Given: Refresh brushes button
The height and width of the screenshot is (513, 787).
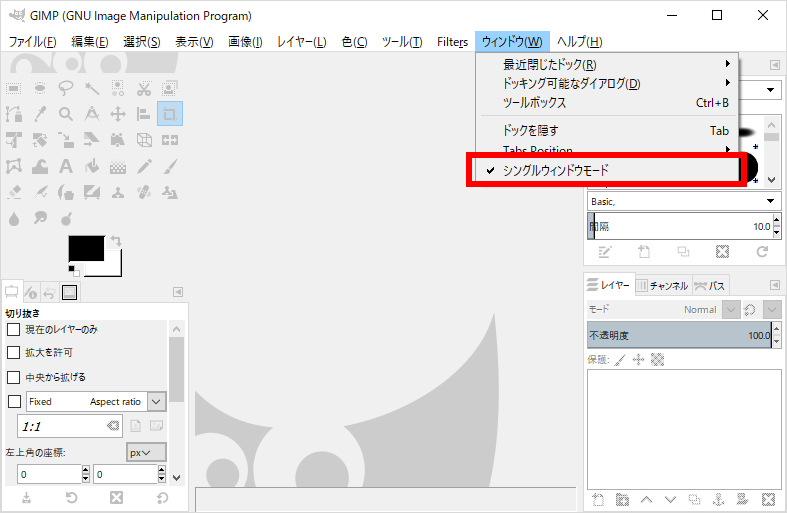Looking at the screenshot, I should [762, 251].
